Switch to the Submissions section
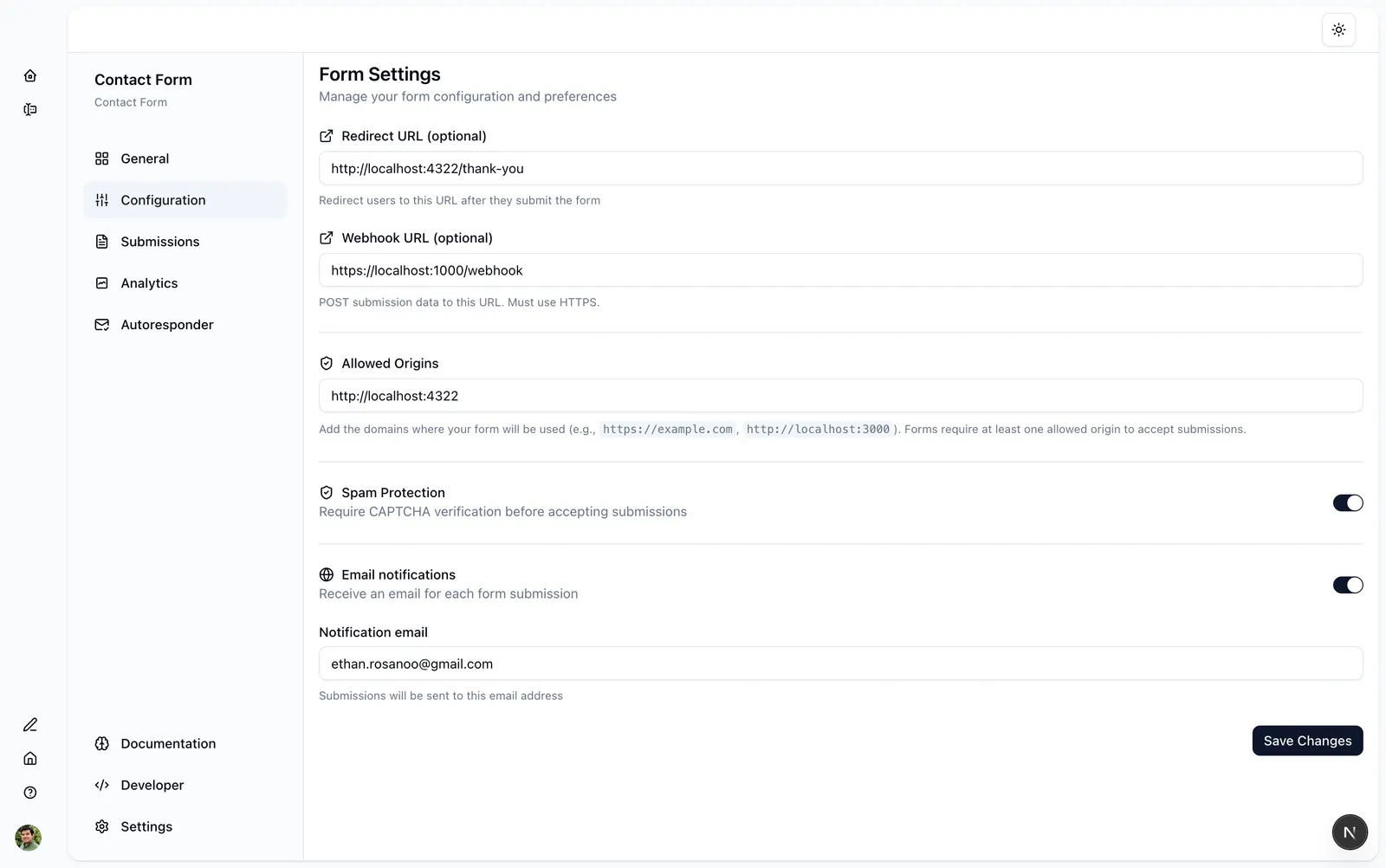The image size is (1386, 868). (x=160, y=242)
